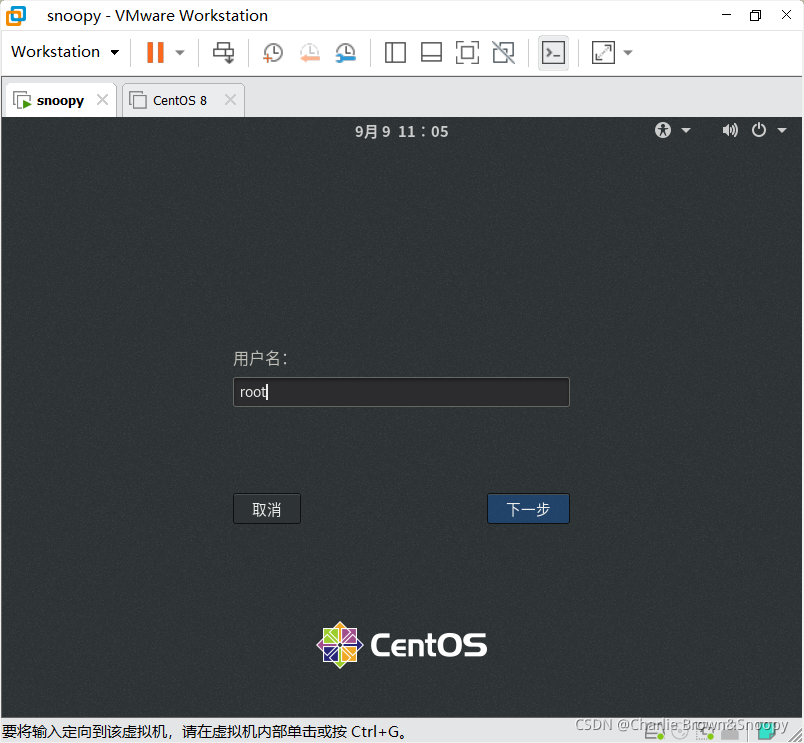Viewport: 804px width, 743px height.
Task: Restore down the VMware window
Action: click(x=755, y=15)
